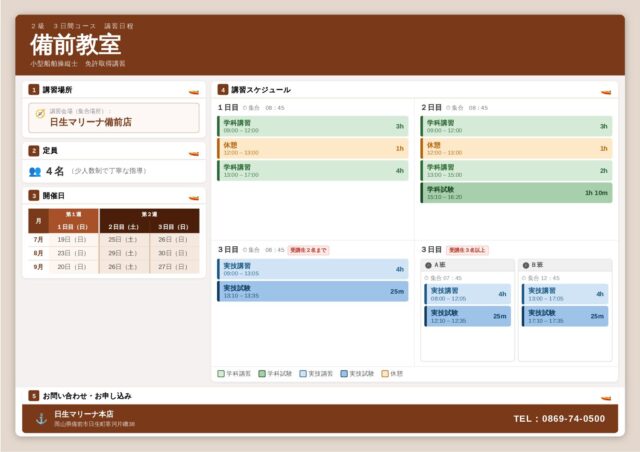This screenshot has height=452, width=640.
Task: Click the 第2週 table header
Action: [x=149, y=214]
